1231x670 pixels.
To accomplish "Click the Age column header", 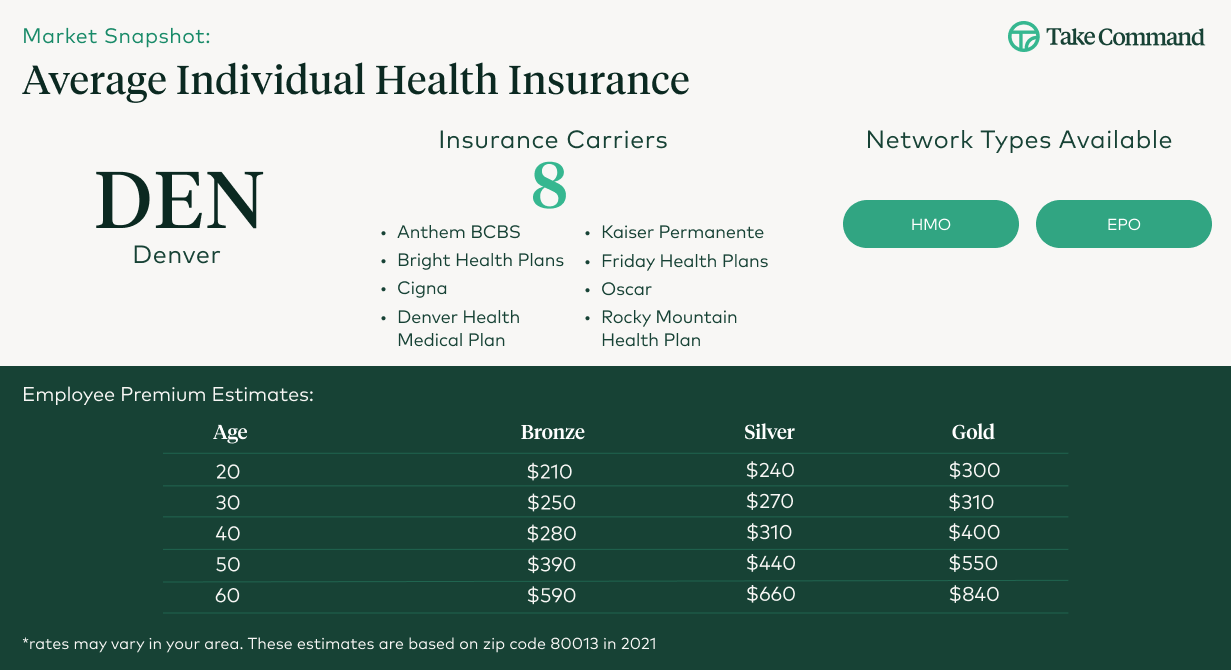I will click(230, 433).
